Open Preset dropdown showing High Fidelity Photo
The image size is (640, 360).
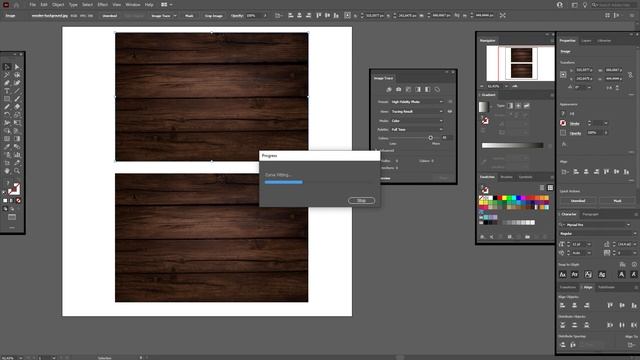pyautogui.click(x=417, y=102)
